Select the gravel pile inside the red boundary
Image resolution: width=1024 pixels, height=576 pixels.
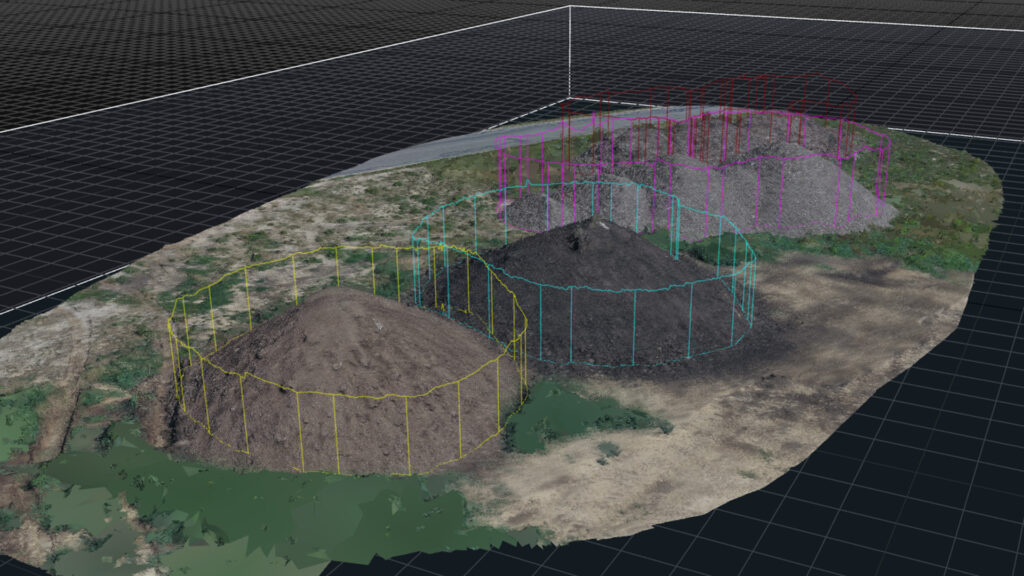coord(650,135)
